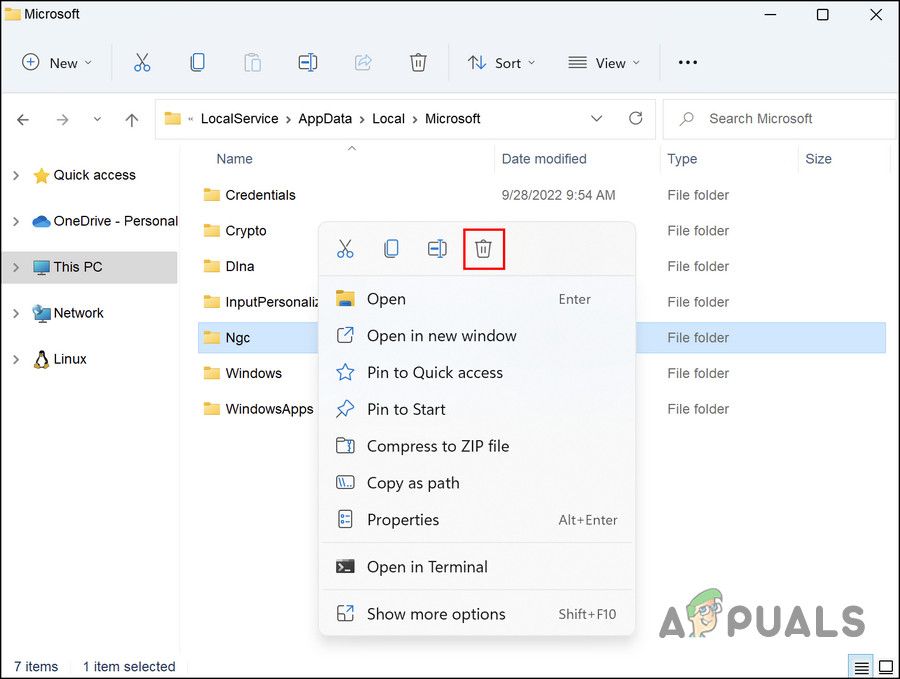The height and width of the screenshot is (679, 900).
Task: Click the Windows folder icon
Action: click(x=211, y=373)
